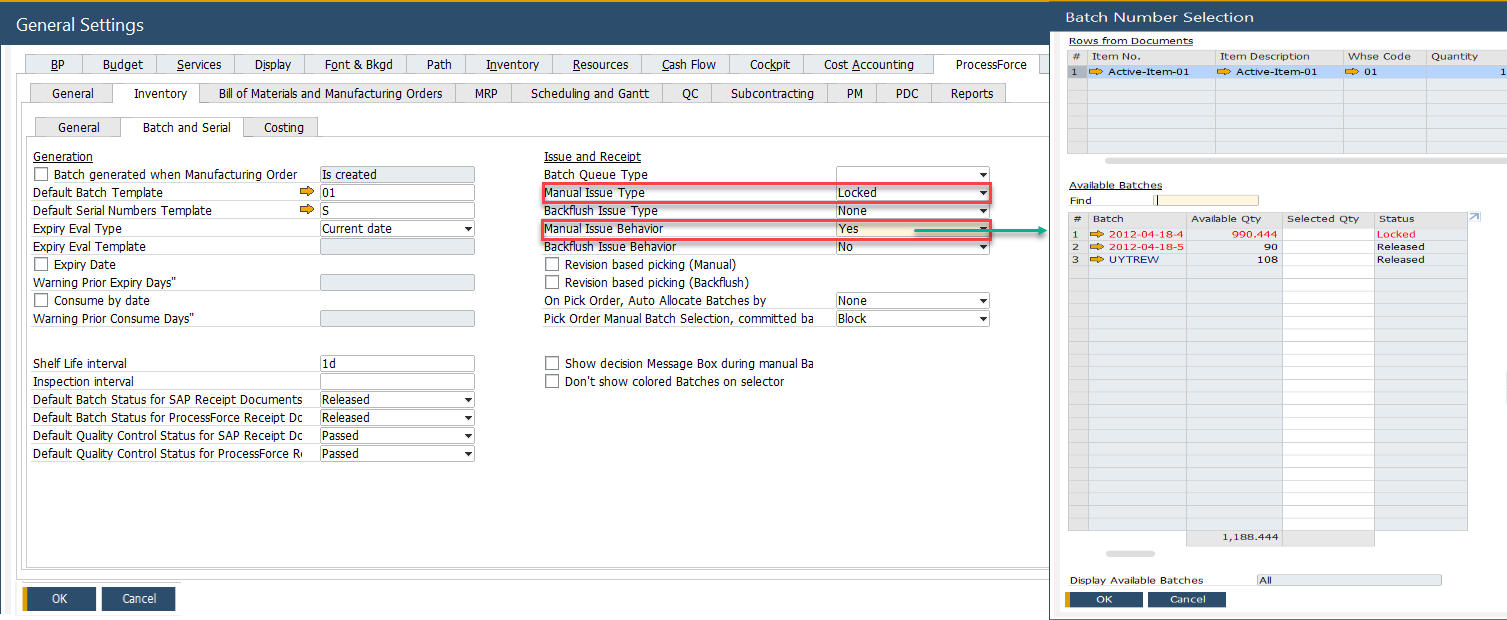This screenshot has height=620, width=1507.
Task: Toggle Consume by date checkbox
Action: point(41,301)
